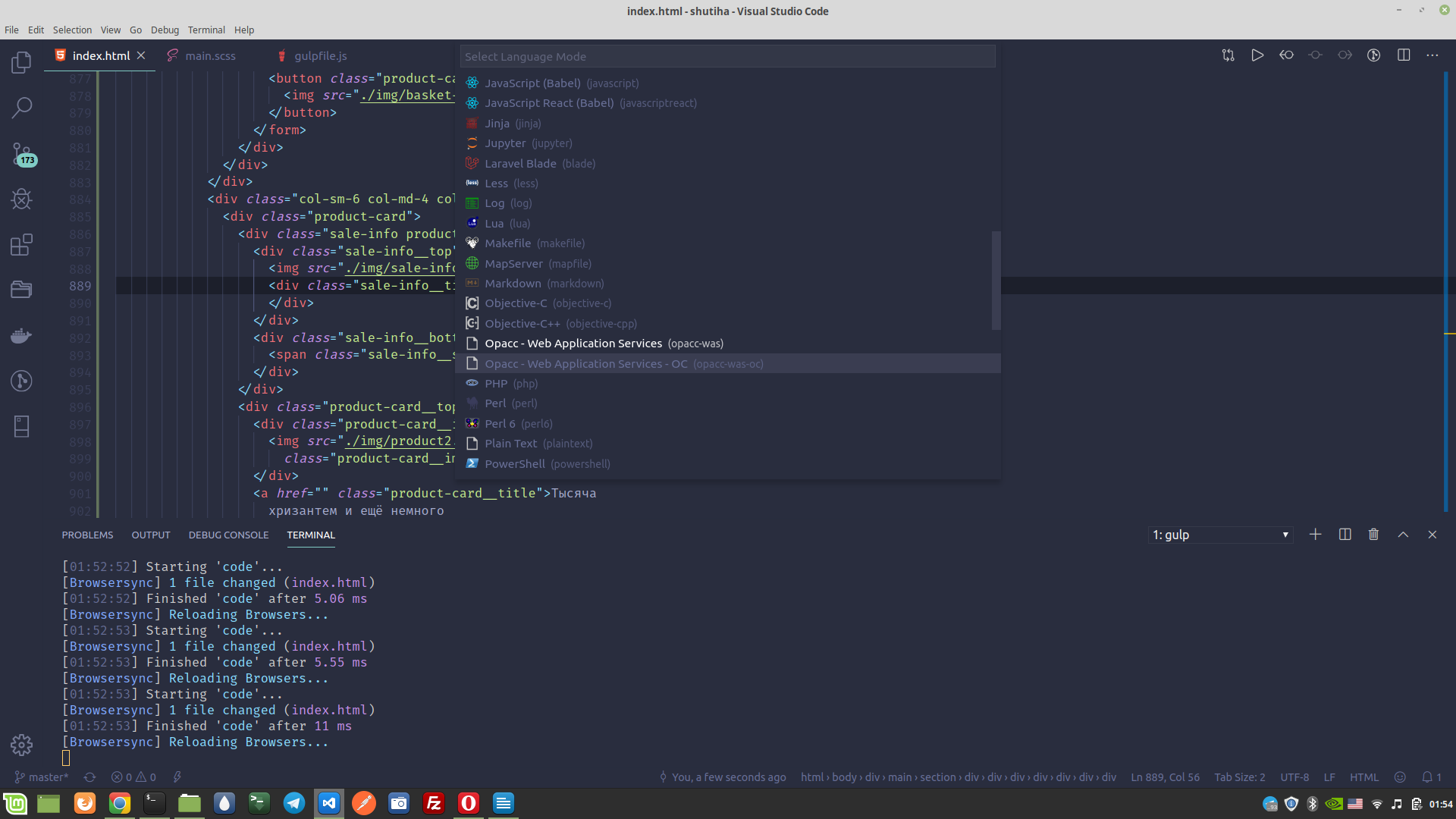Click the split editor icon
This screenshot has height=819, width=1456.
[x=1404, y=55]
